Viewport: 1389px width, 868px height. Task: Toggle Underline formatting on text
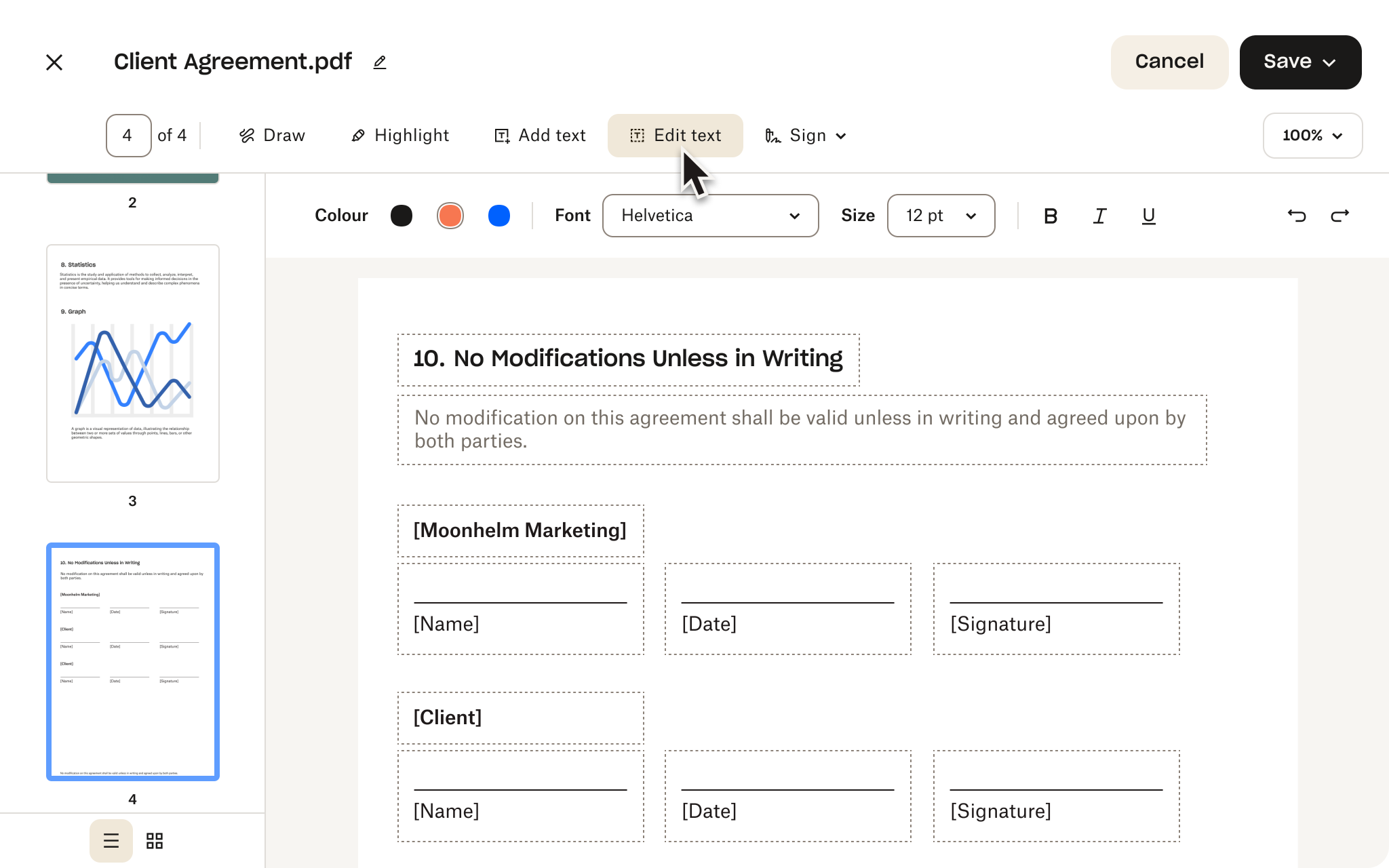point(1148,216)
